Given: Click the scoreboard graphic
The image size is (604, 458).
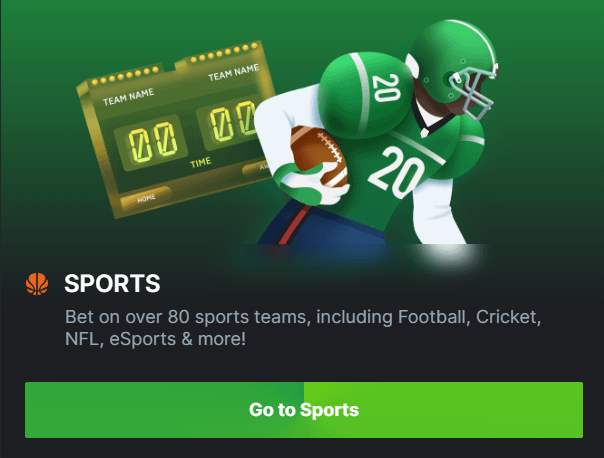Looking at the screenshot, I should tap(175, 129).
